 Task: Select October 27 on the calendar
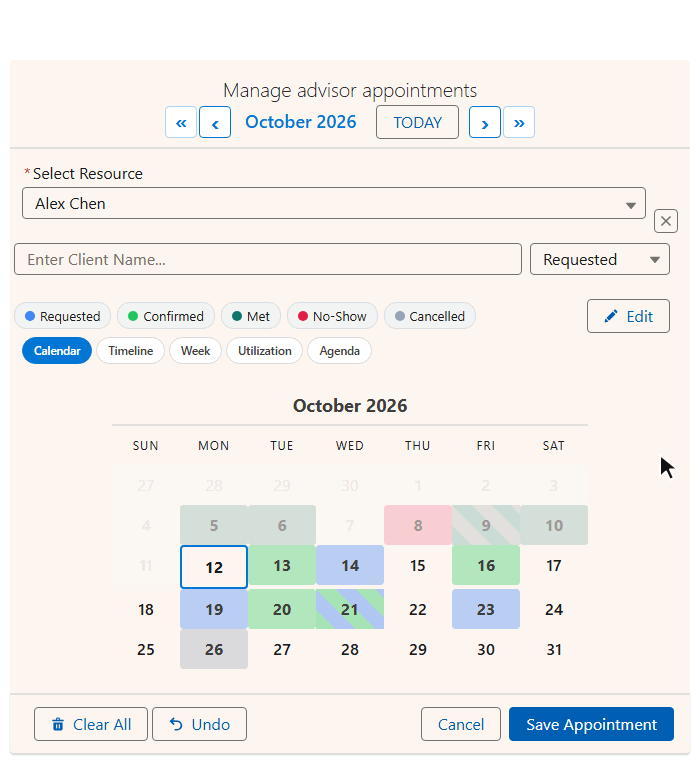[x=282, y=649]
